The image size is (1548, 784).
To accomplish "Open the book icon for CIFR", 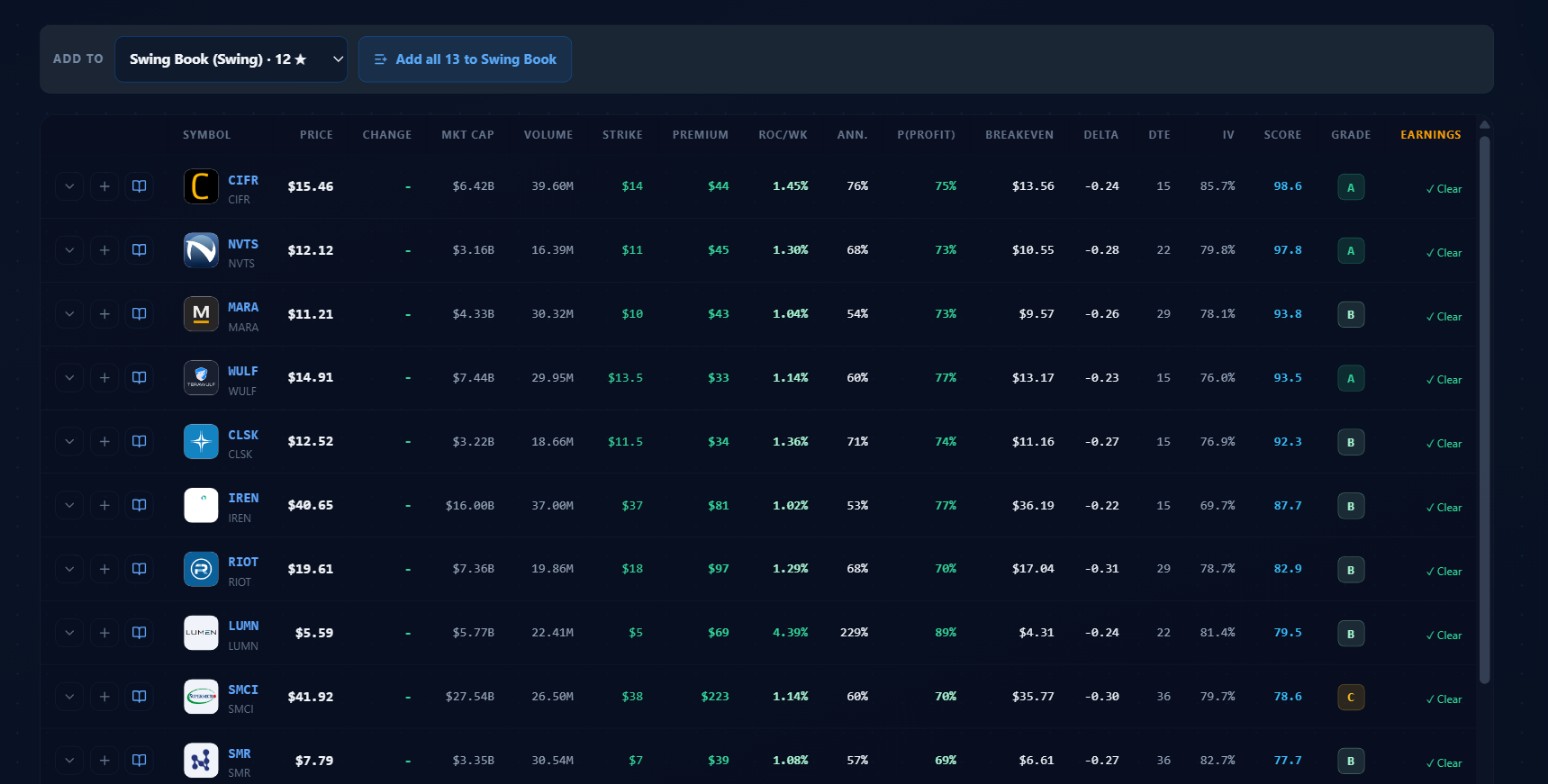I will [x=139, y=186].
